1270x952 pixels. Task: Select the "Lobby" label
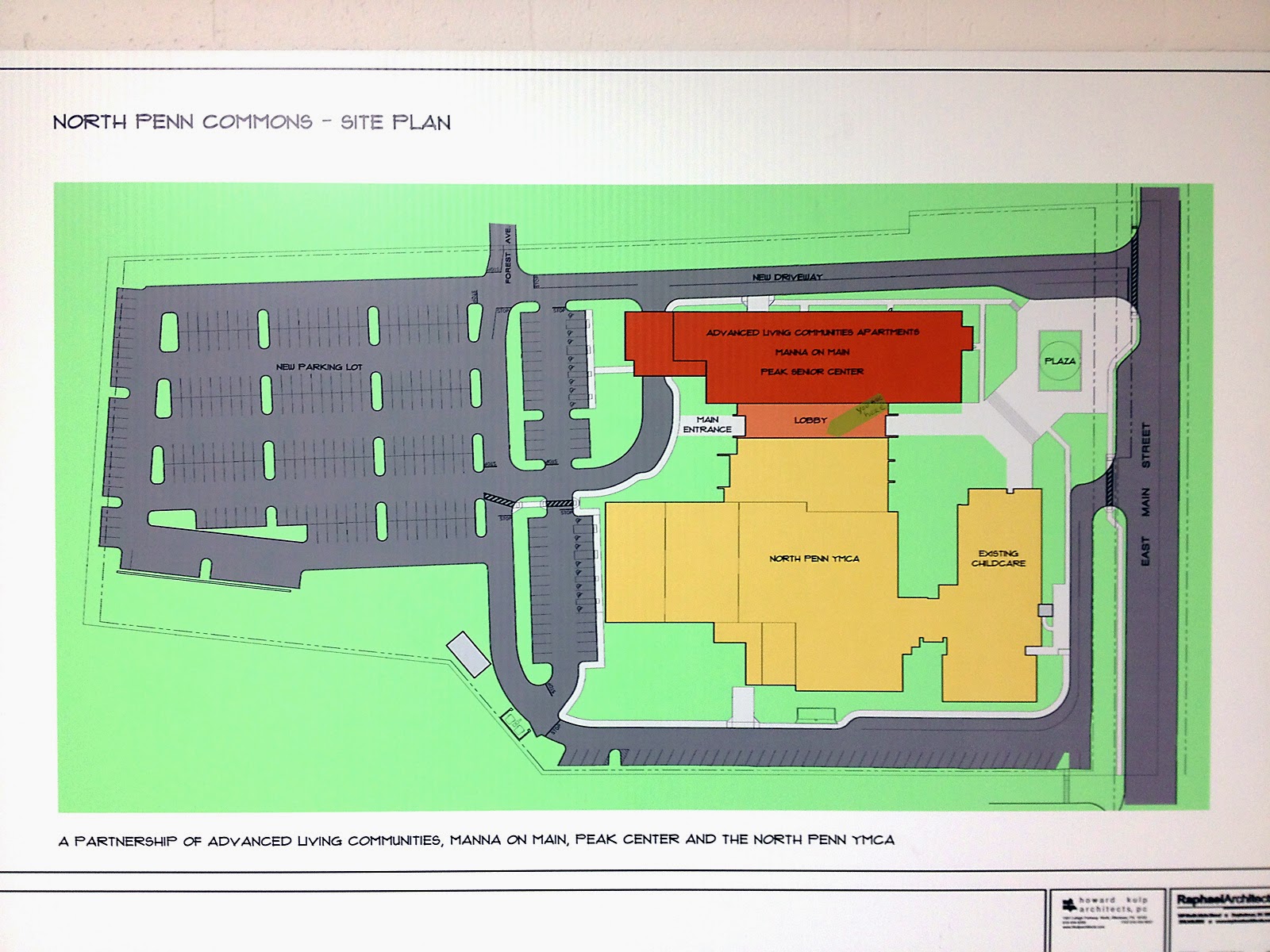(x=810, y=420)
